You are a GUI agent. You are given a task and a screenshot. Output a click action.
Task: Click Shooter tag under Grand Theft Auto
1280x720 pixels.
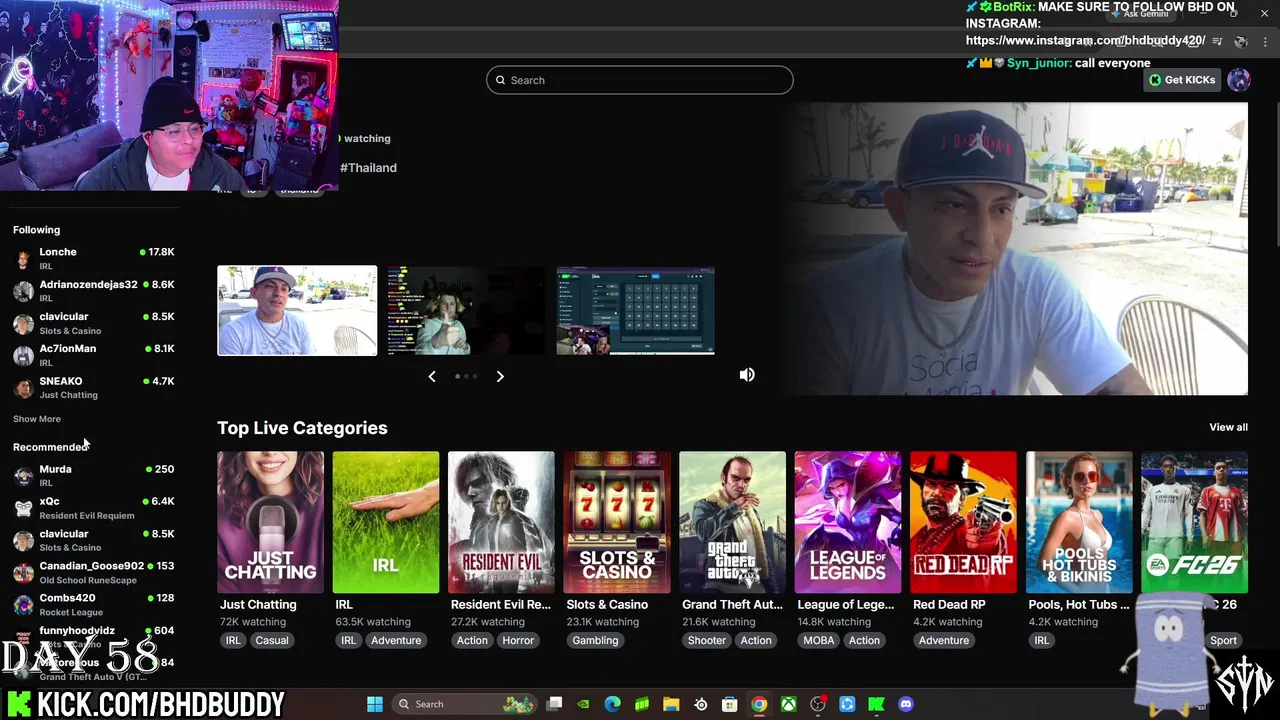[x=707, y=640]
